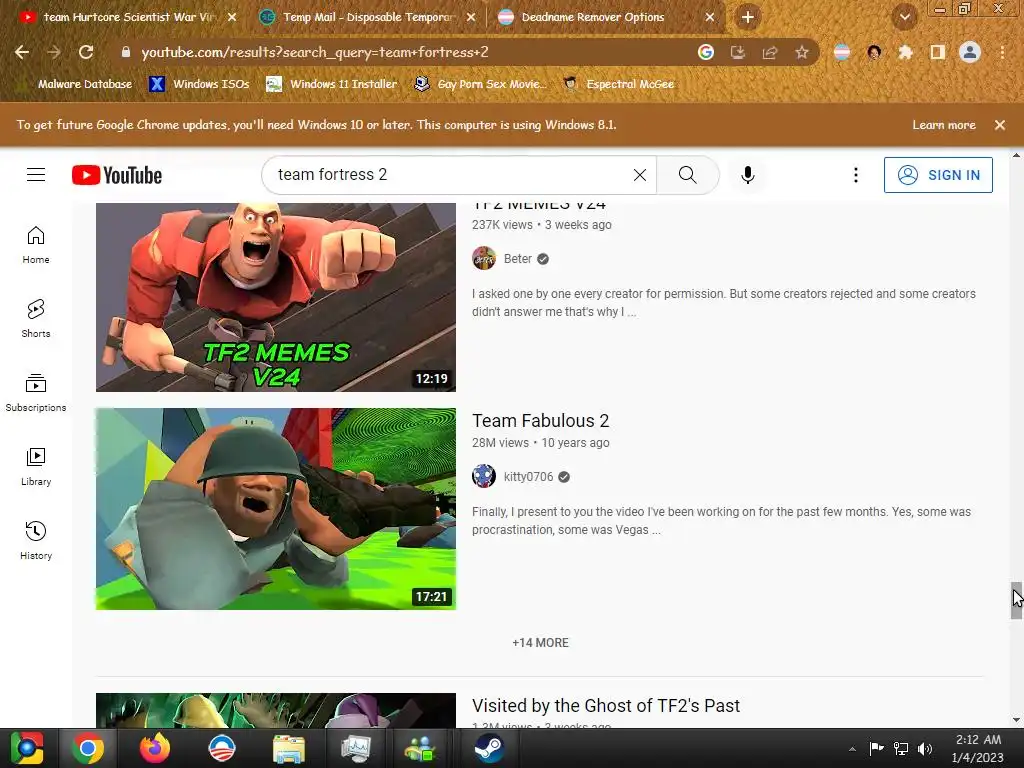Open the kitty0706 channel avatar
1024x768 pixels.
click(x=484, y=477)
